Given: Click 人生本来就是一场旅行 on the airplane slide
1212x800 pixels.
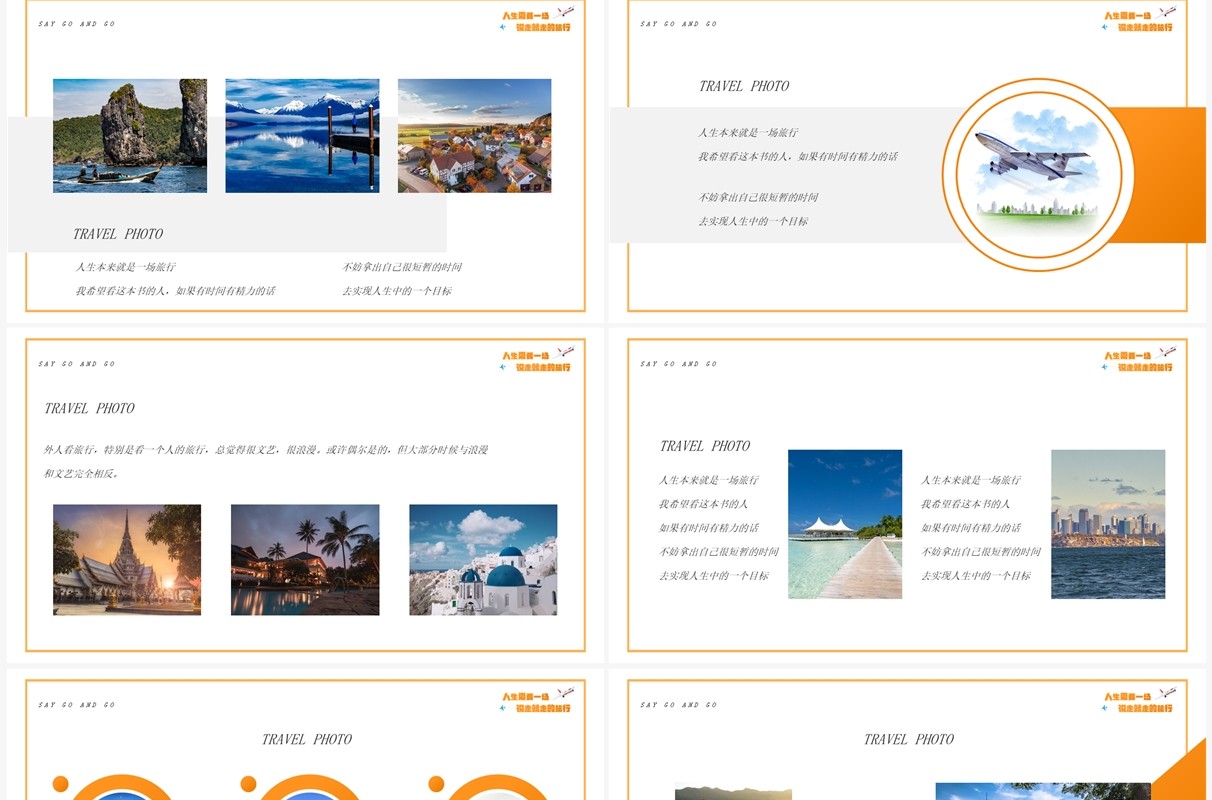Looking at the screenshot, I should tap(748, 133).
